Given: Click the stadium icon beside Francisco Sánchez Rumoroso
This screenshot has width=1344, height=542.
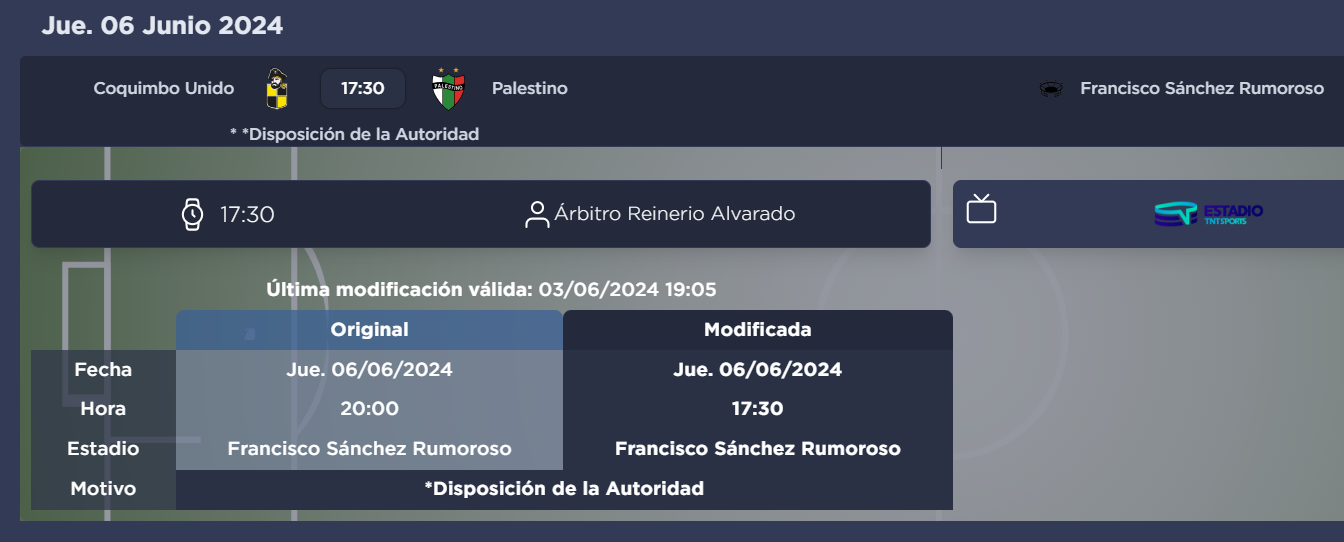Looking at the screenshot, I should [1051, 89].
